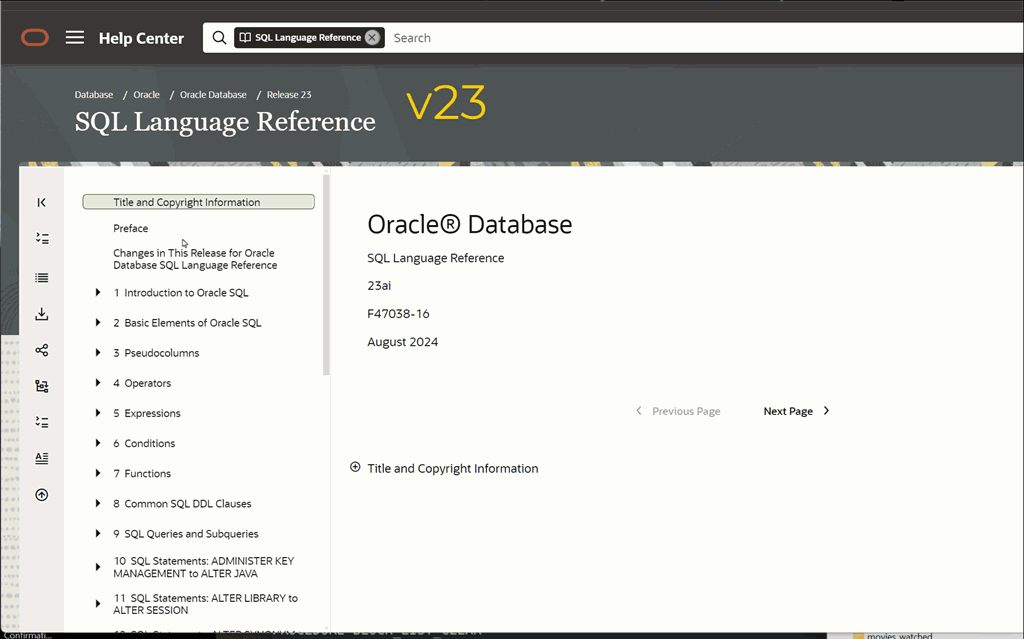1024x639 pixels.
Task: Click the Title and Copyright Information heading
Action: point(453,468)
